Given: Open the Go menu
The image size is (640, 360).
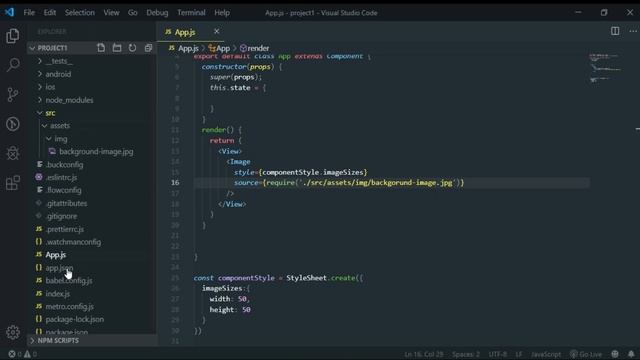Looking at the screenshot, I should [x=133, y=13].
